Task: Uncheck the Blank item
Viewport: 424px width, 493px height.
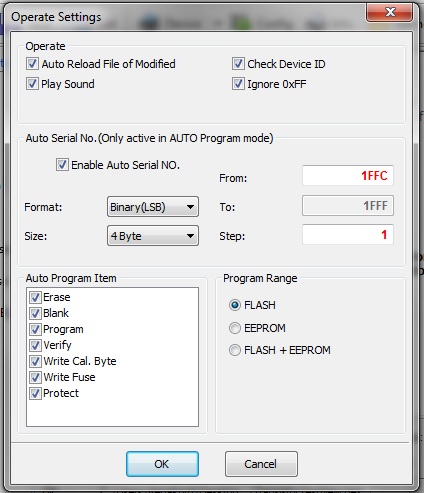Action: [35, 313]
